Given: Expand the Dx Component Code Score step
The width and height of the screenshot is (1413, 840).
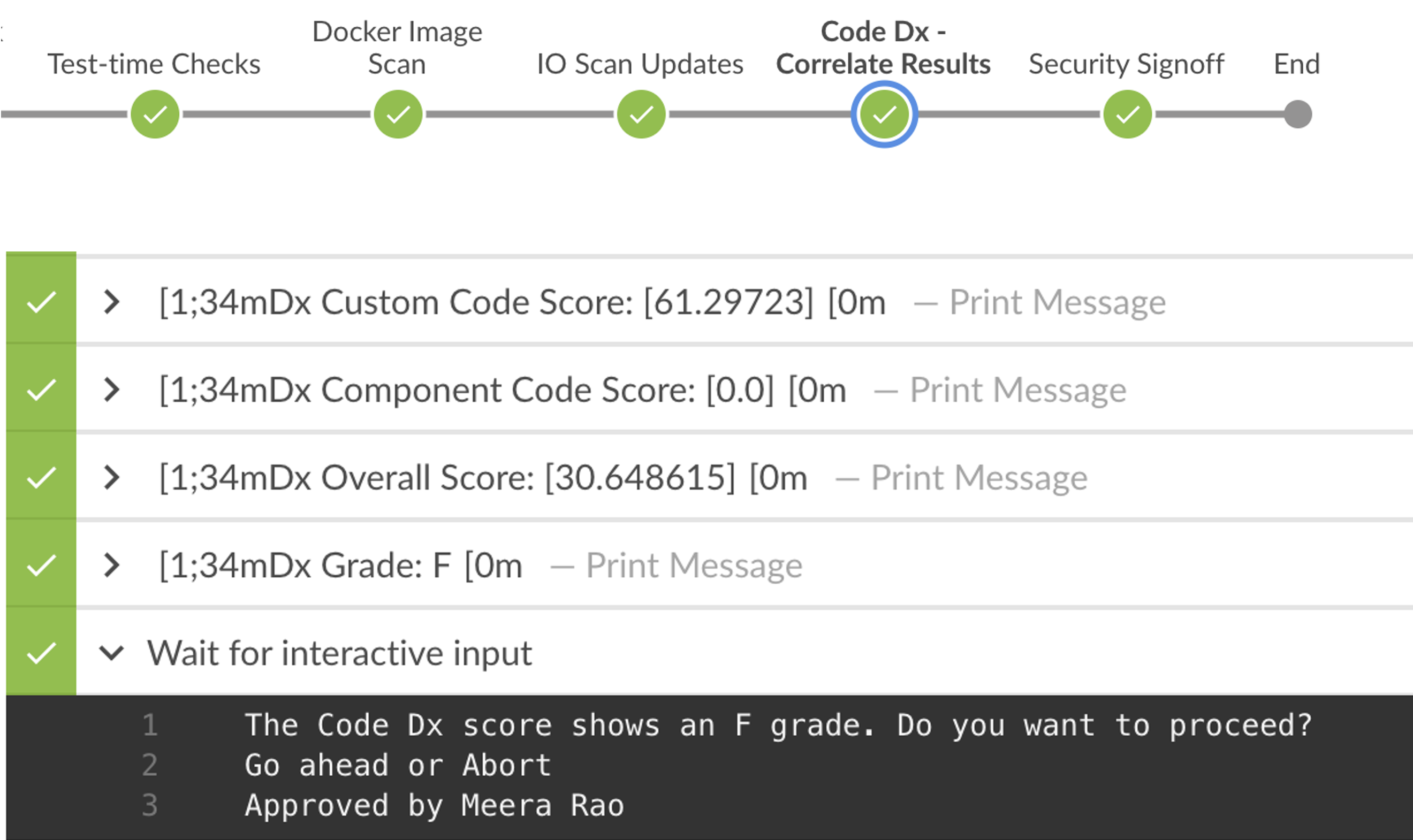Looking at the screenshot, I should pyautogui.click(x=111, y=389).
